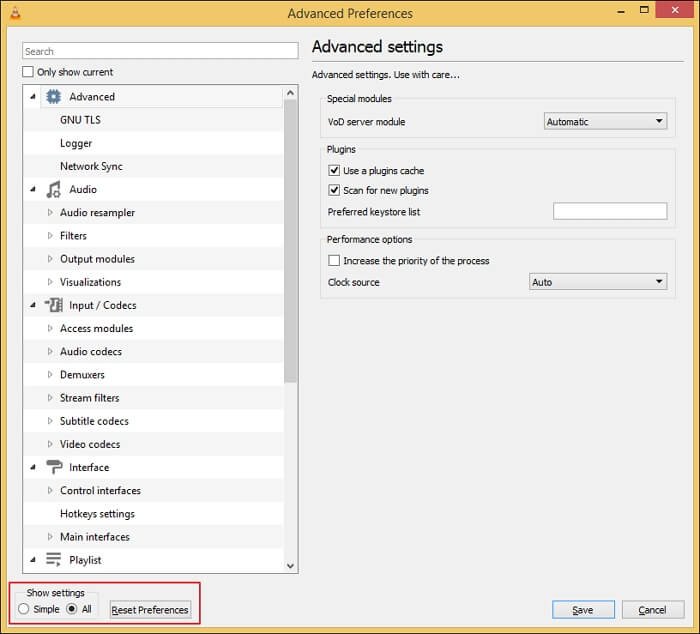This screenshot has height=634, width=700.
Task: Open the VoD server module dropdown
Action: click(605, 122)
